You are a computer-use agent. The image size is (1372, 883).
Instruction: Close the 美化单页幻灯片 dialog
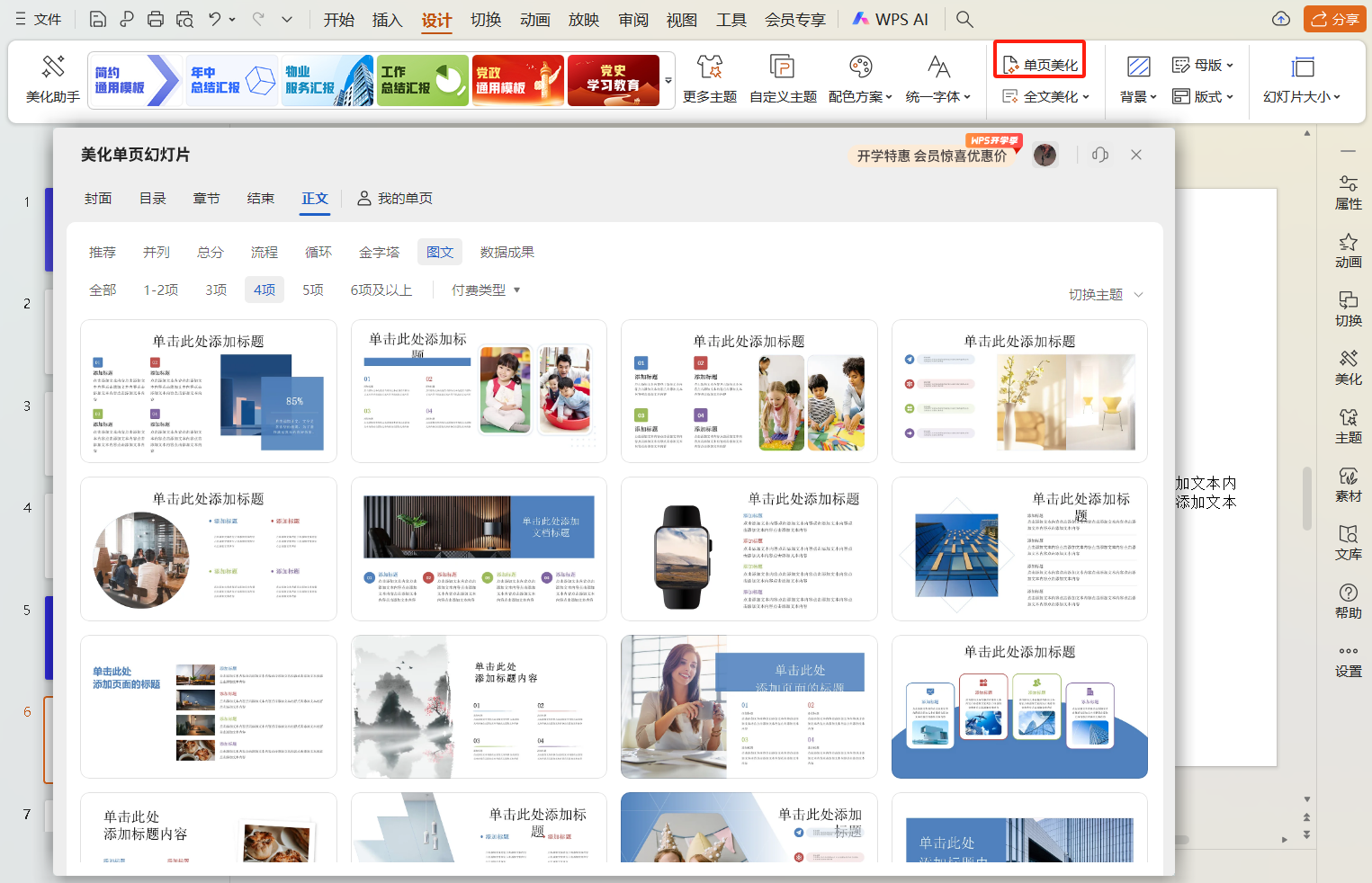(x=1136, y=155)
